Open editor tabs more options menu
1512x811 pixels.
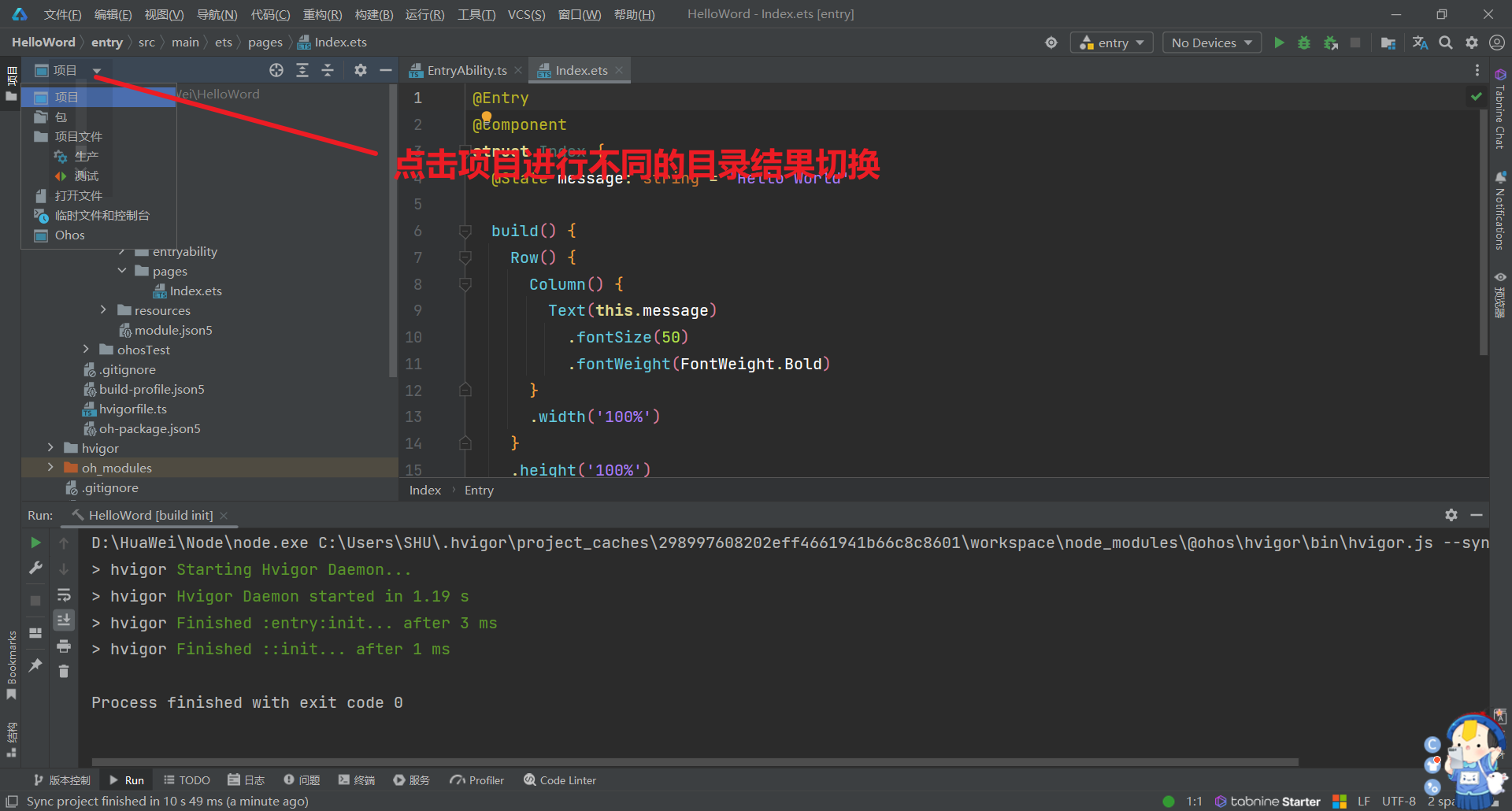[1477, 70]
